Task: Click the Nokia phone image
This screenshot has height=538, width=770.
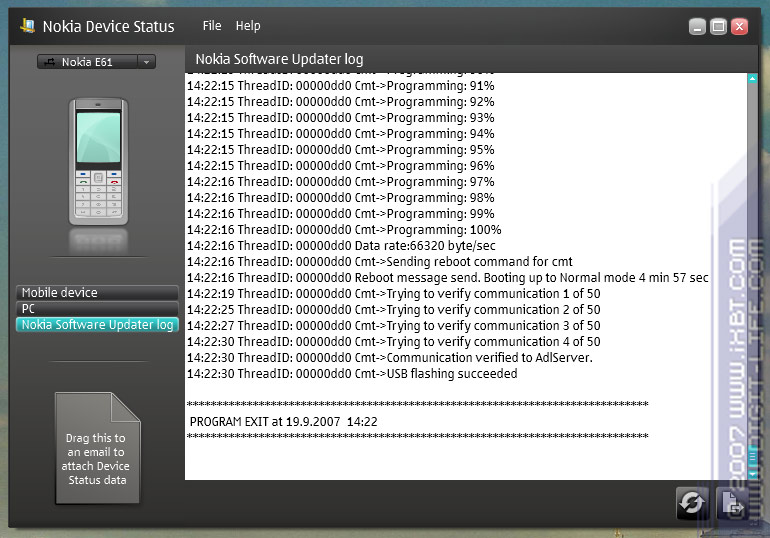Action: tap(98, 161)
